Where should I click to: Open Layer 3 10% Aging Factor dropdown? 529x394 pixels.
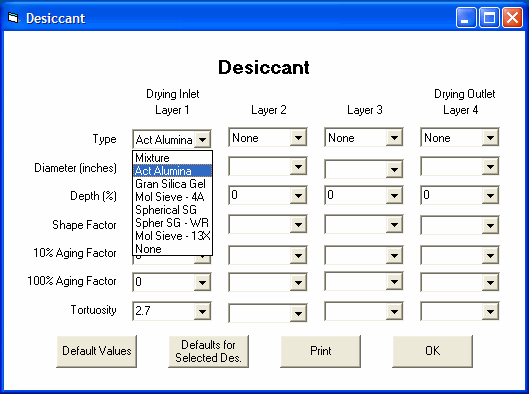(394, 256)
